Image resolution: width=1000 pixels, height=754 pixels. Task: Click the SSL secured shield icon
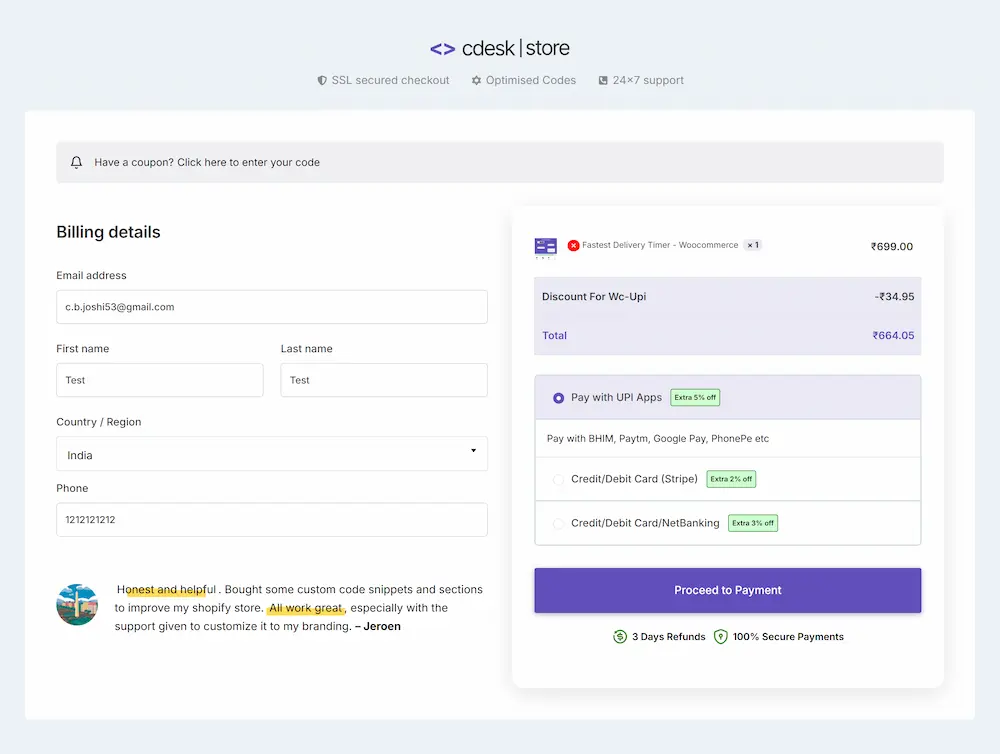pos(322,80)
